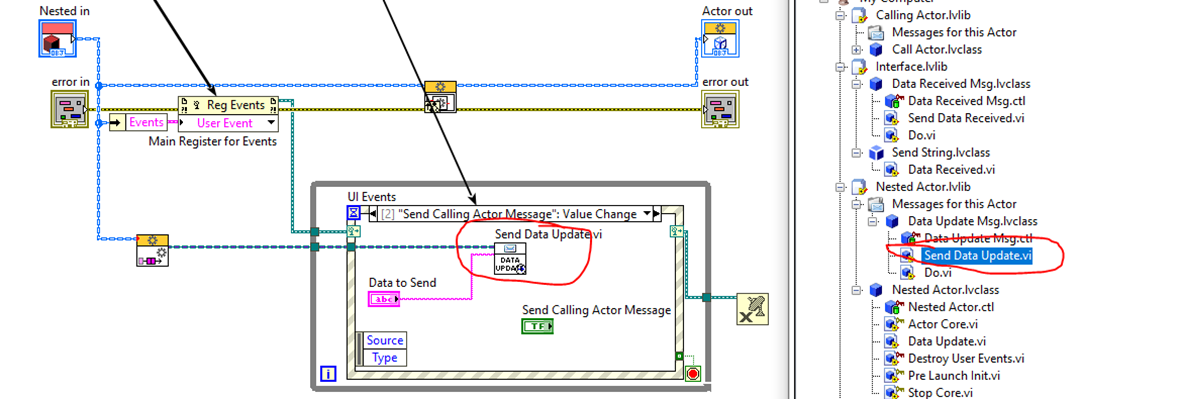Select Actor Core.vi

943,324
